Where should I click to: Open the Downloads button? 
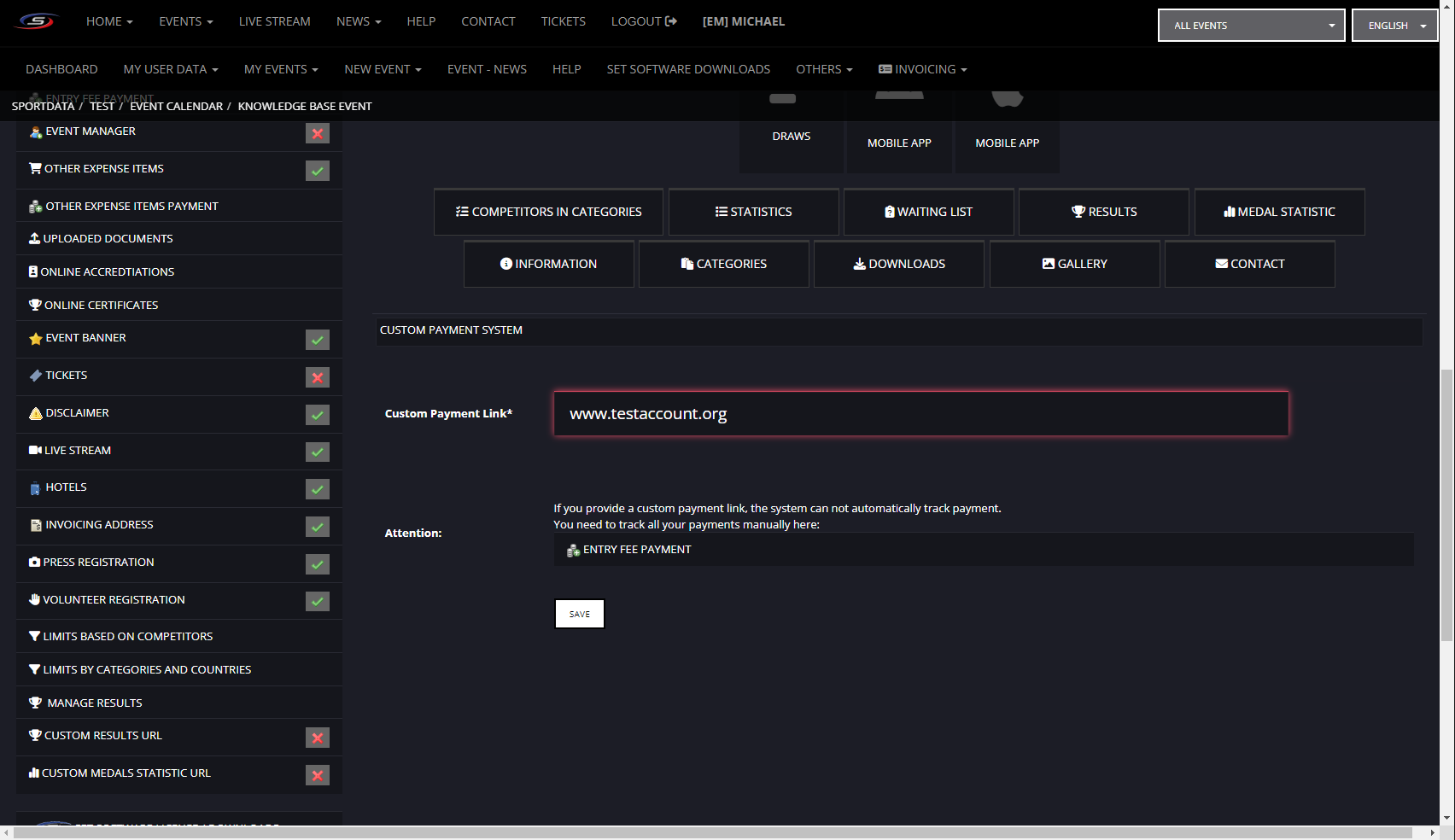coord(898,264)
